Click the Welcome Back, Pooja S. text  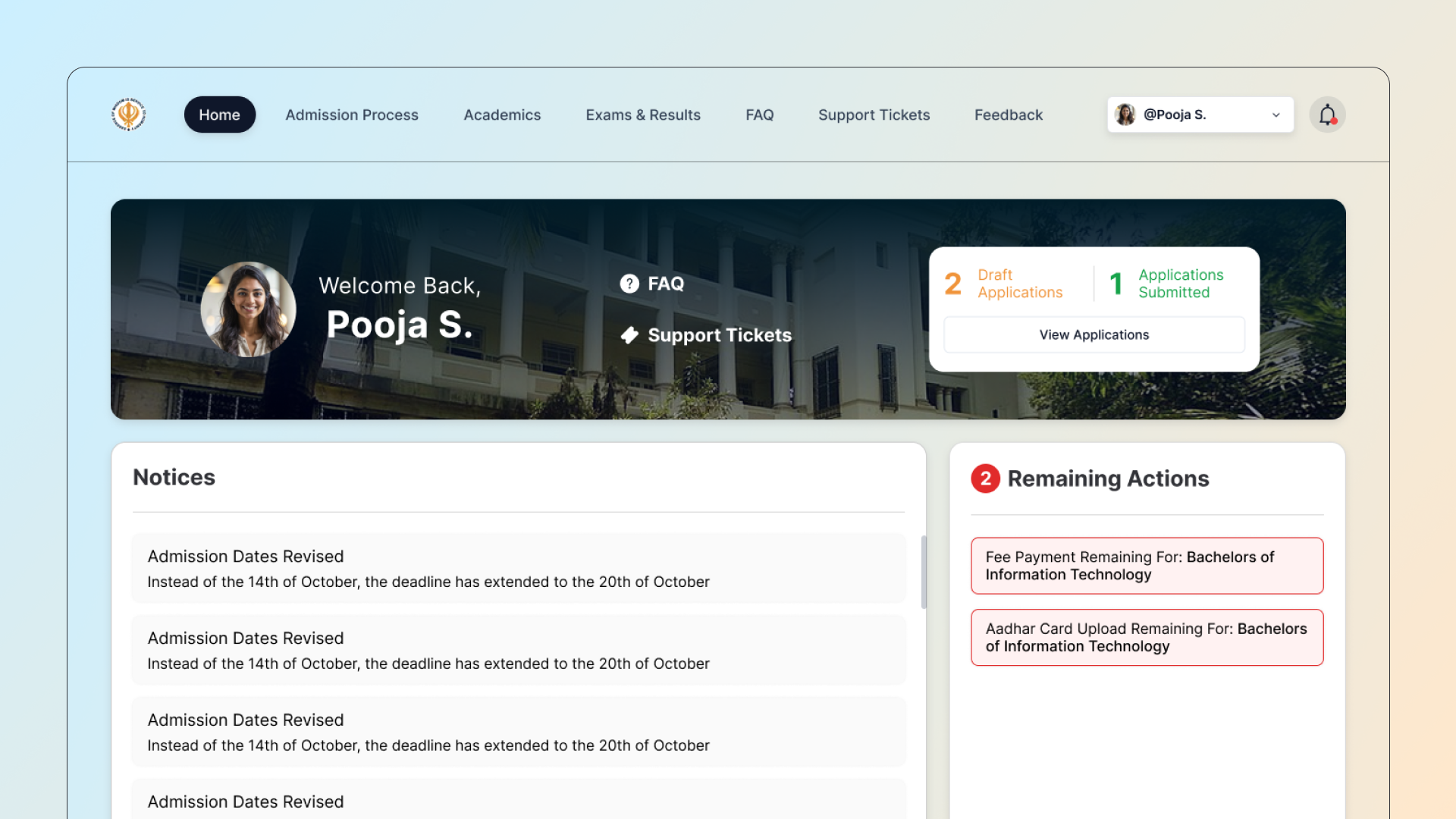[x=400, y=308]
